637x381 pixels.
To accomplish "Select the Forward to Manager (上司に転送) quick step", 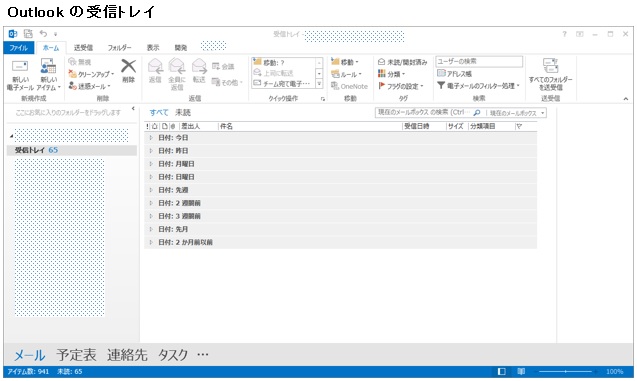I will pos(283,73).
